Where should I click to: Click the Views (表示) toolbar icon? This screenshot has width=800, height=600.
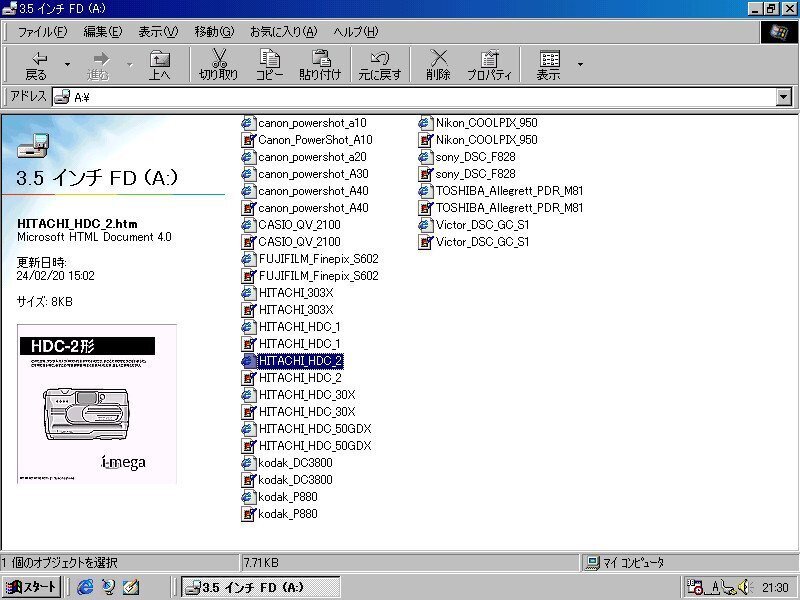[x=548, y=64]
